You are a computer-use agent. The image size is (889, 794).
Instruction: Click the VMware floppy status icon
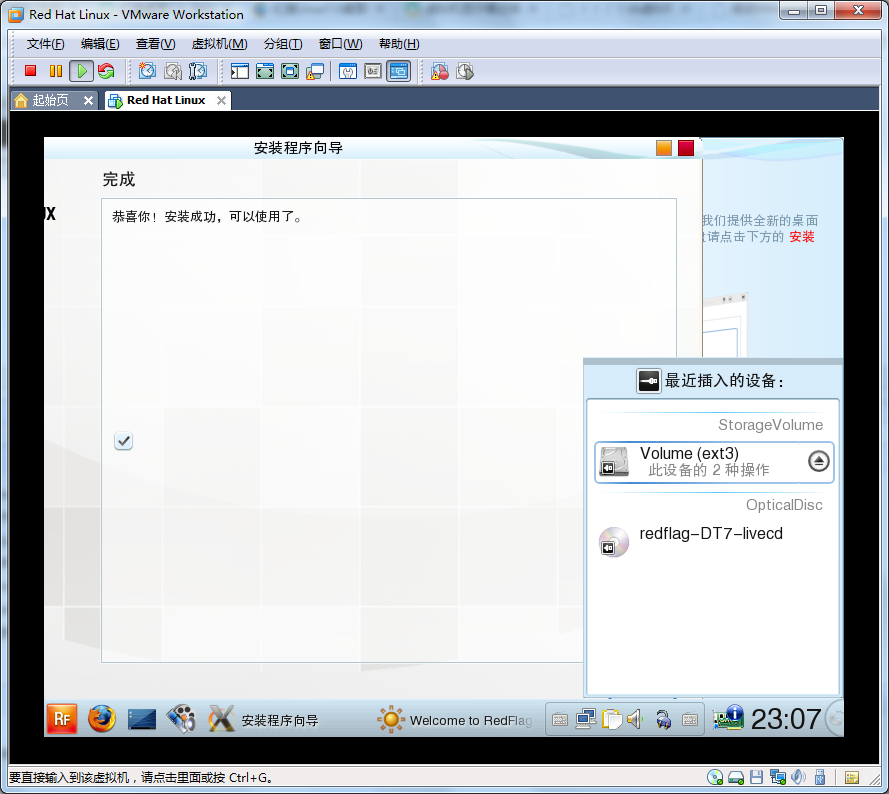[756, 777]
